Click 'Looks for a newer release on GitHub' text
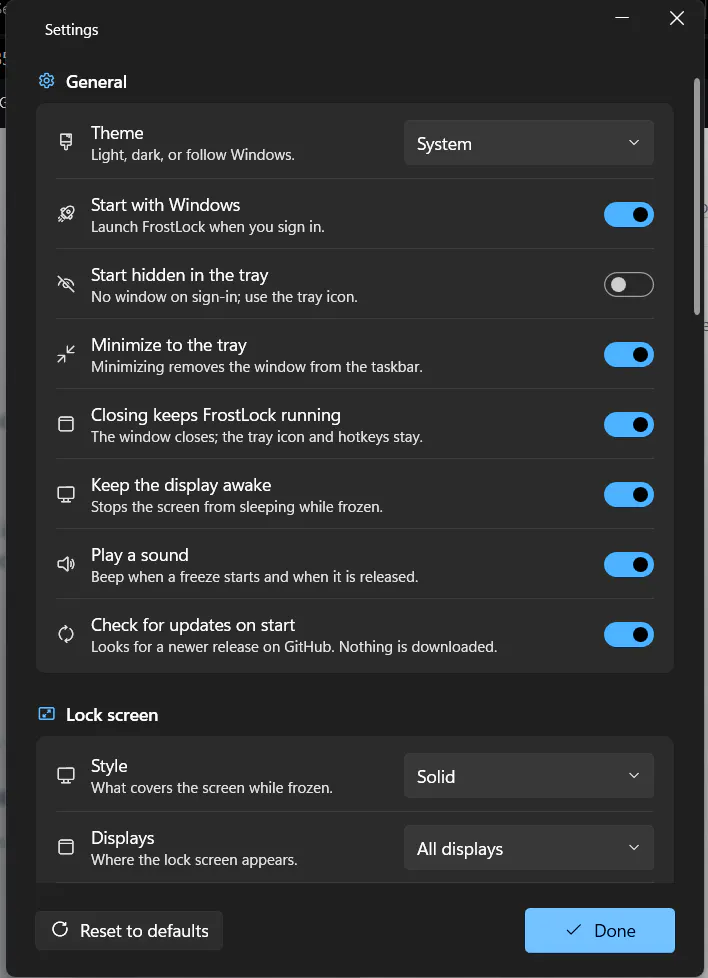This screenshot has width=708, height=978. pyautogui.click(x=294, y=647)
